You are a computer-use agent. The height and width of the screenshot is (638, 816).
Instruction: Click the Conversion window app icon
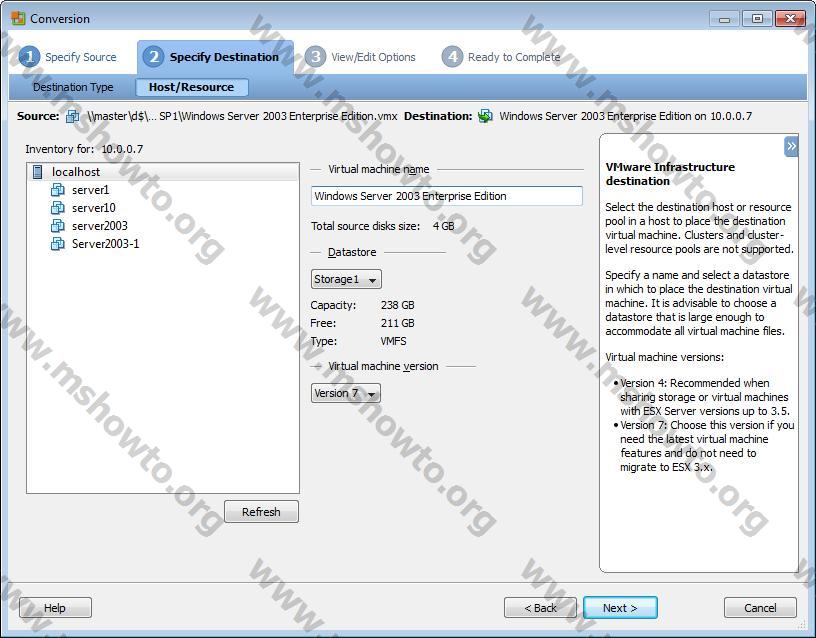click(18, 19)
